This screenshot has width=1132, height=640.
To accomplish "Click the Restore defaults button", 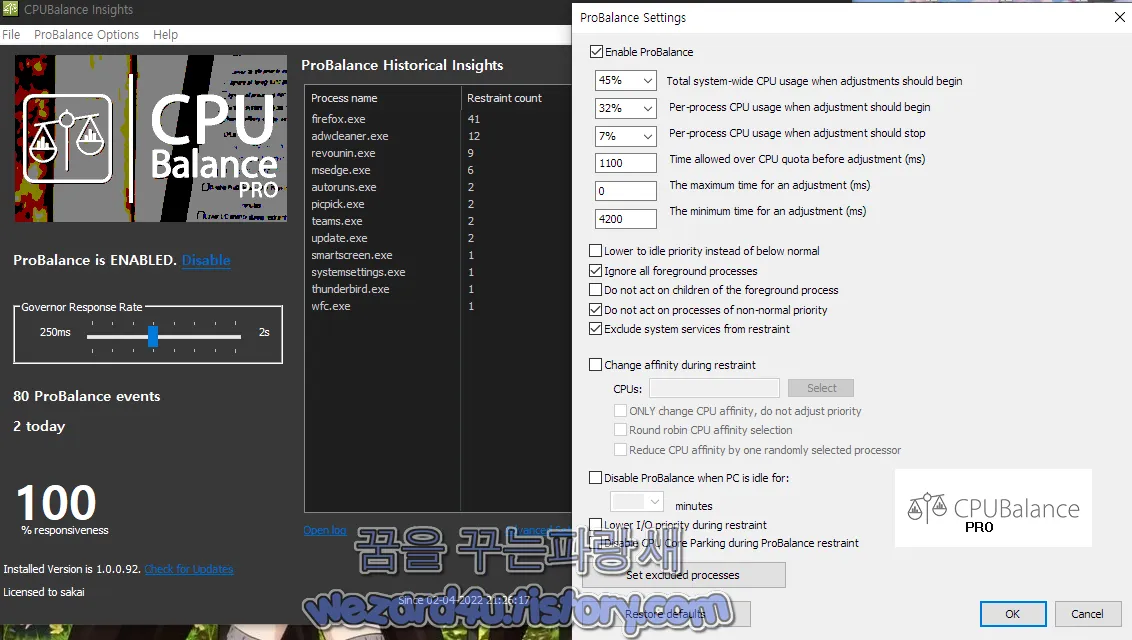I will (666, 614).
